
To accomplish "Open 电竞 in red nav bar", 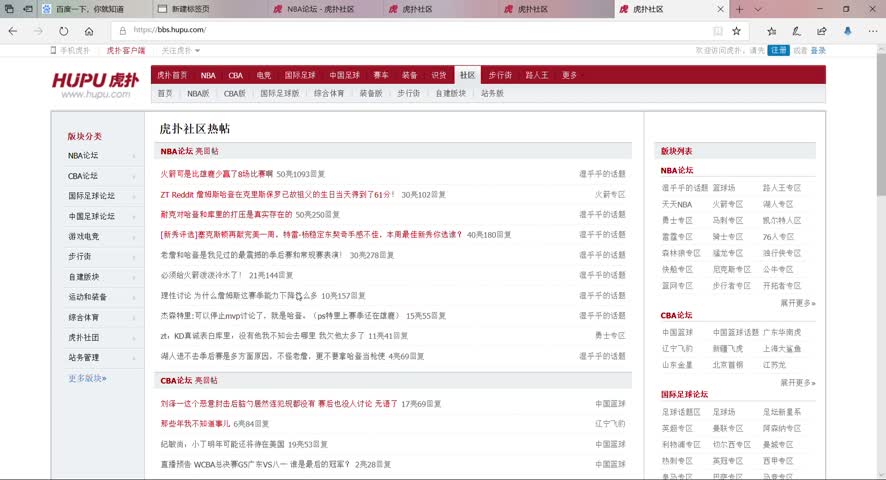I will point(263,75).
